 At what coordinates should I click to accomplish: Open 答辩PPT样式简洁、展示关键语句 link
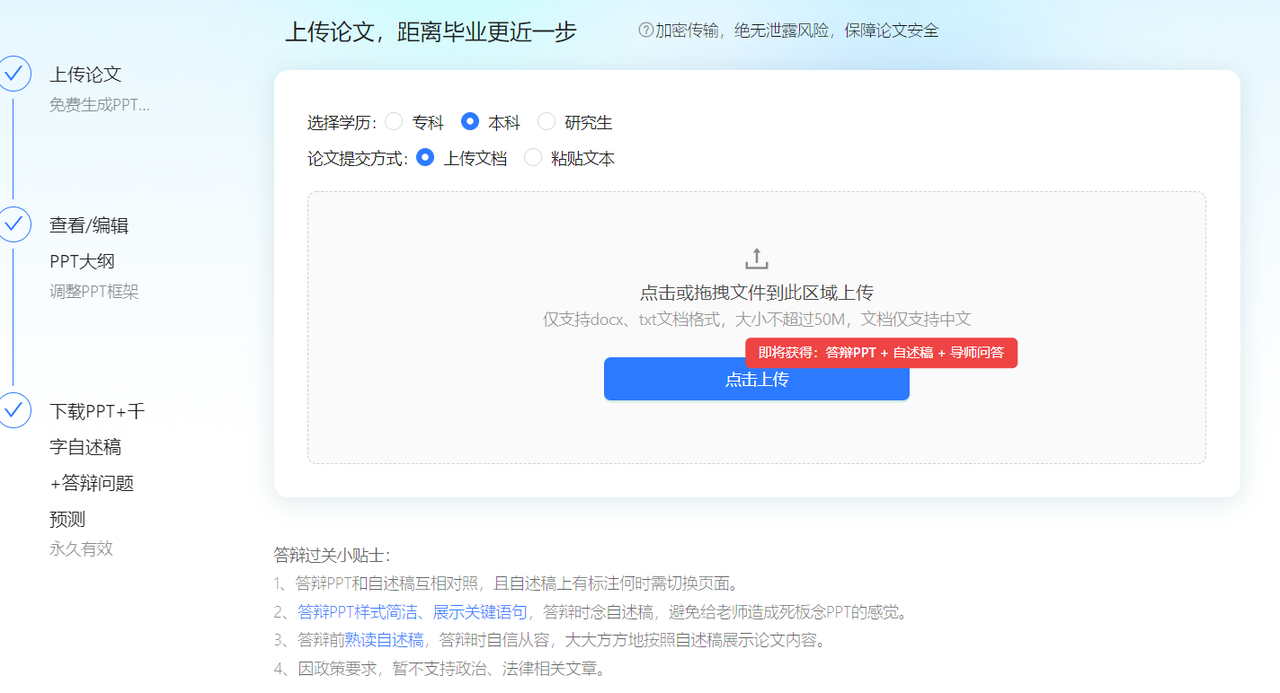point(412,612)
